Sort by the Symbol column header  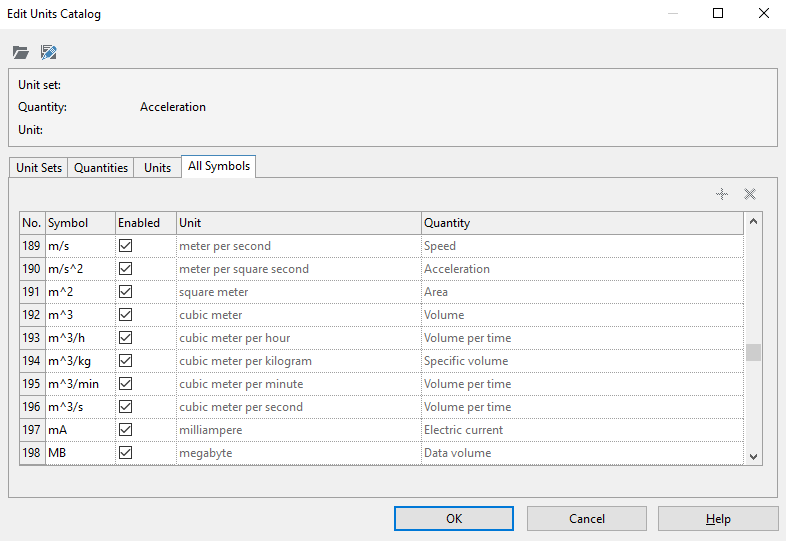[x=79, y=223]
